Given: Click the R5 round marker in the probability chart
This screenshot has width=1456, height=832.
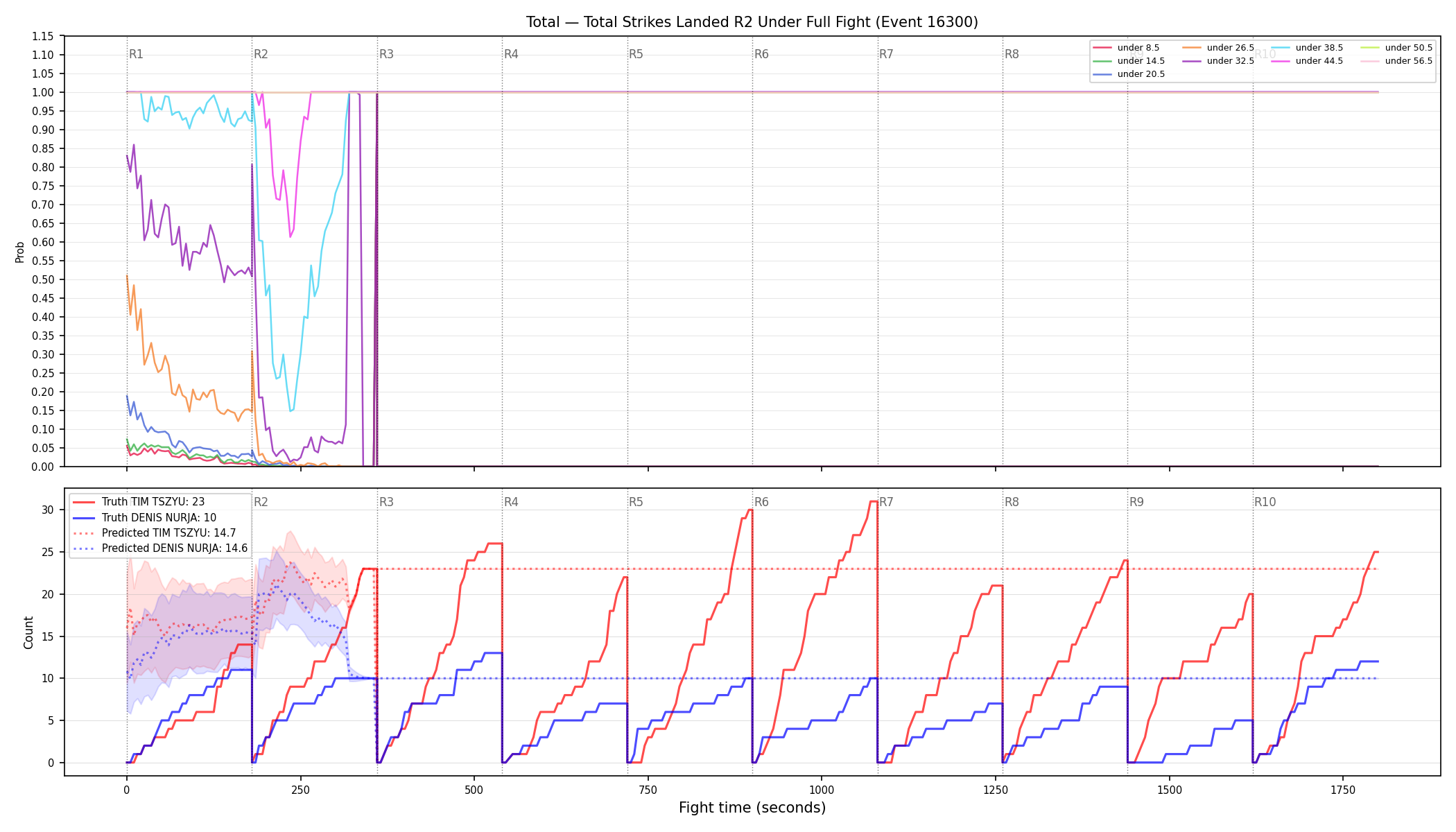Looking at the screenshot, I should coord(636,54).
